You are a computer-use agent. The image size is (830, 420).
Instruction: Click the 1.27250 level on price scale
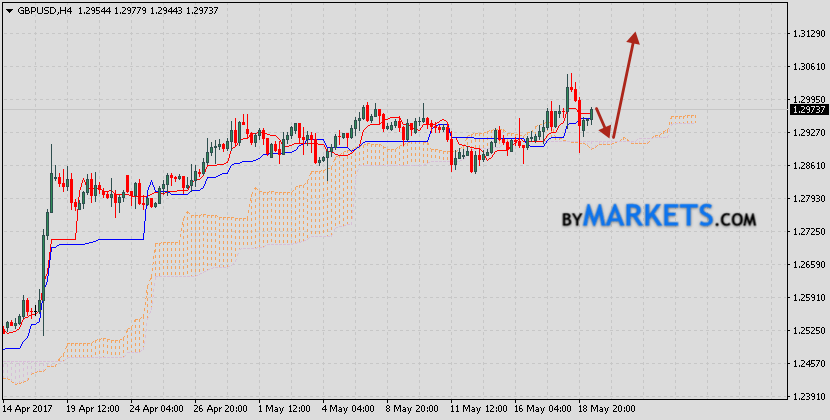coord(806,232)
